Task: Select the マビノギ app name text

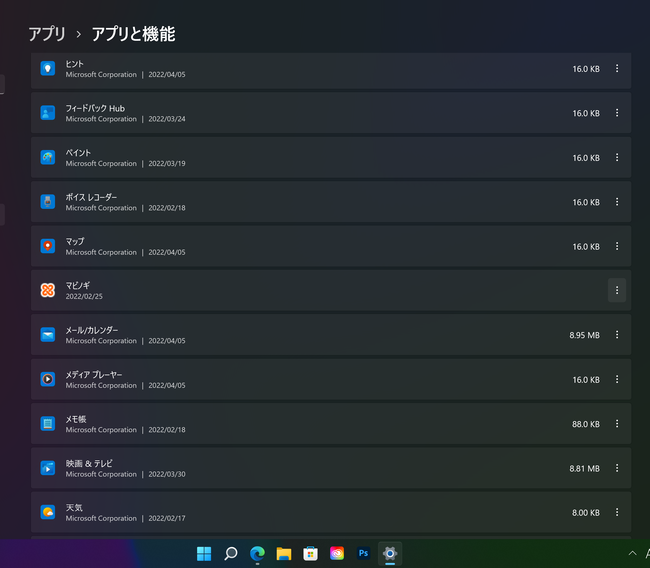Action: pos(78,286)
